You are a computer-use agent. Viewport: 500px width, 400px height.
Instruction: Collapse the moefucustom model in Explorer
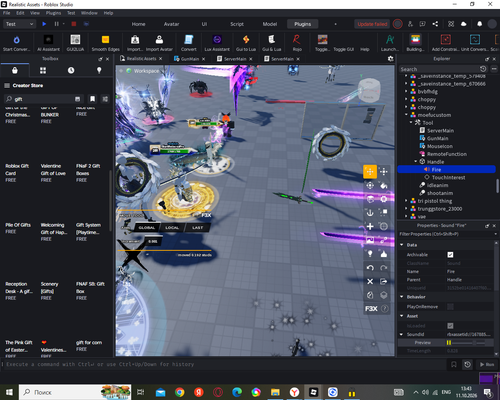(x=406, y=115)
